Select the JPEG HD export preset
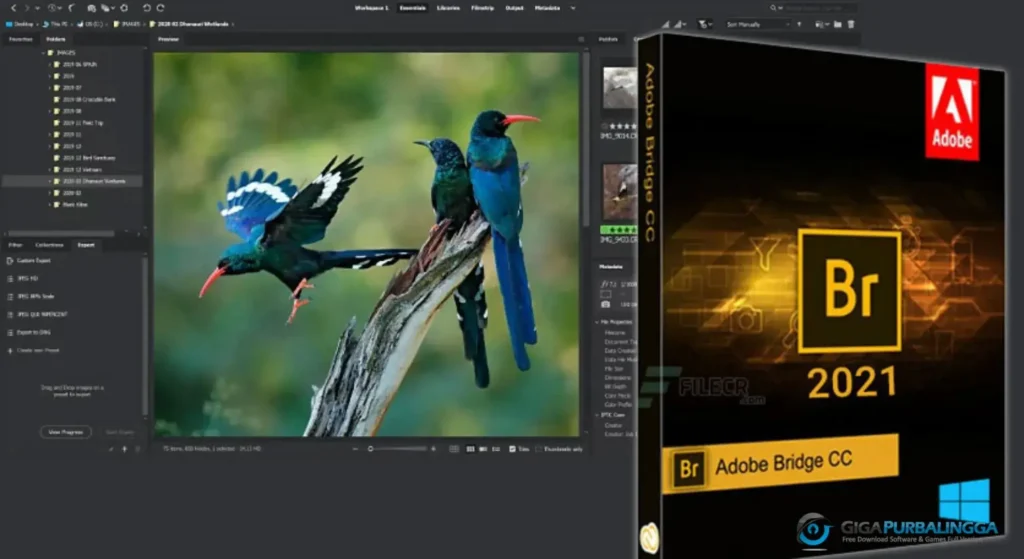This screenshot has height=559, width=1024. click(22, 279)
